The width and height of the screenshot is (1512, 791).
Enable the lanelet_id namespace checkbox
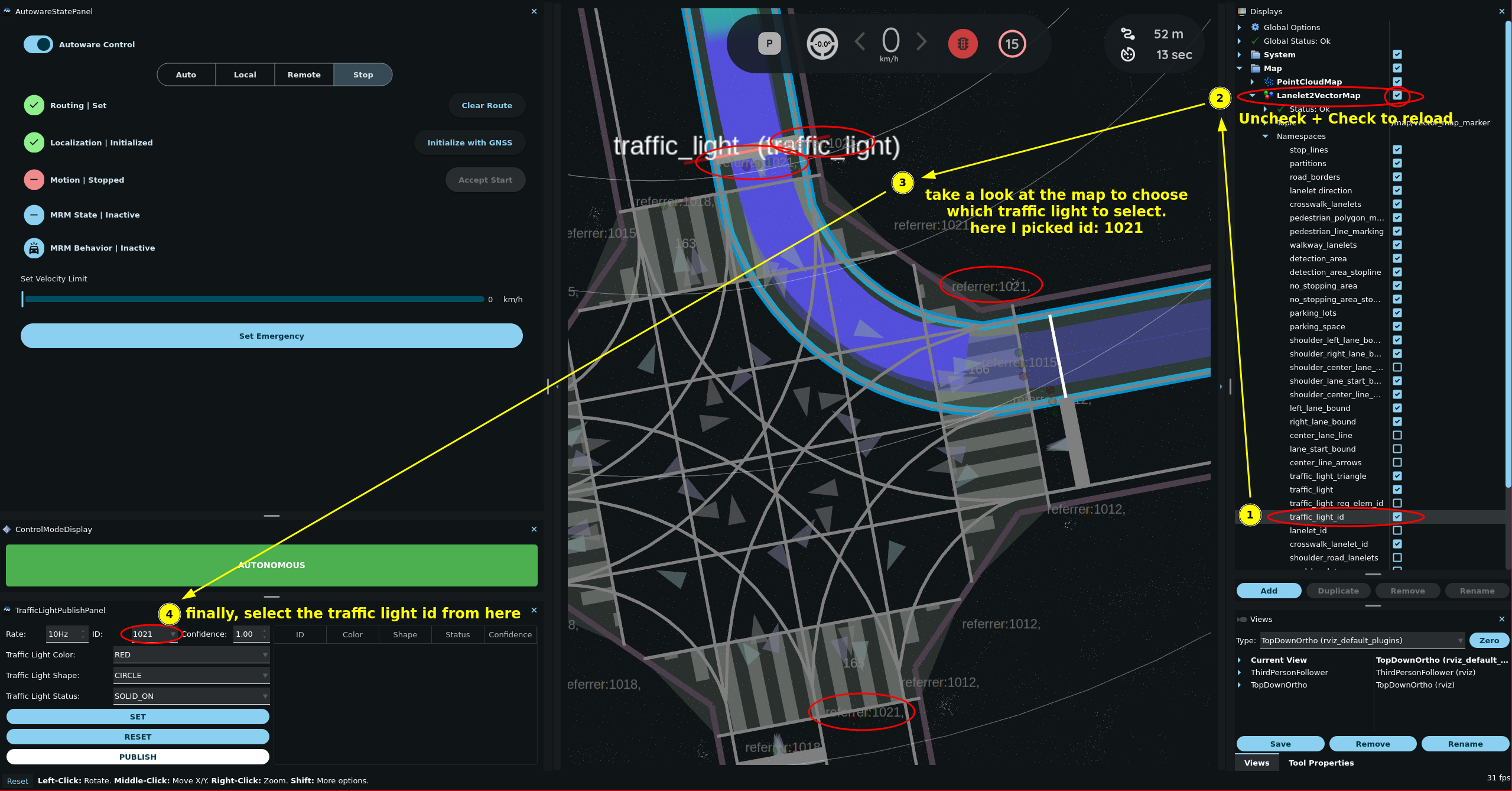[1397, 530]
